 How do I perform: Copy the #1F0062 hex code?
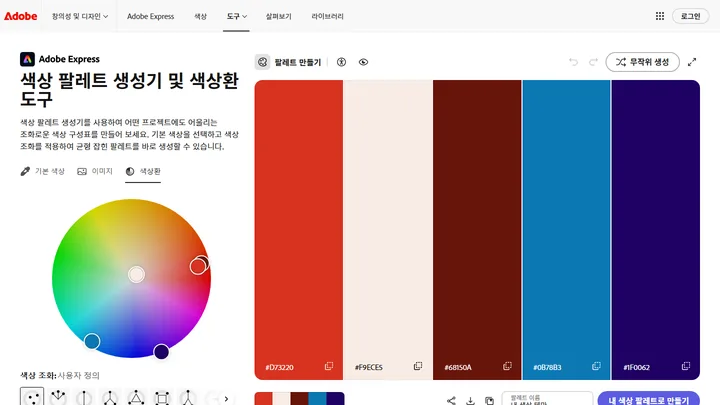(686, 366)
